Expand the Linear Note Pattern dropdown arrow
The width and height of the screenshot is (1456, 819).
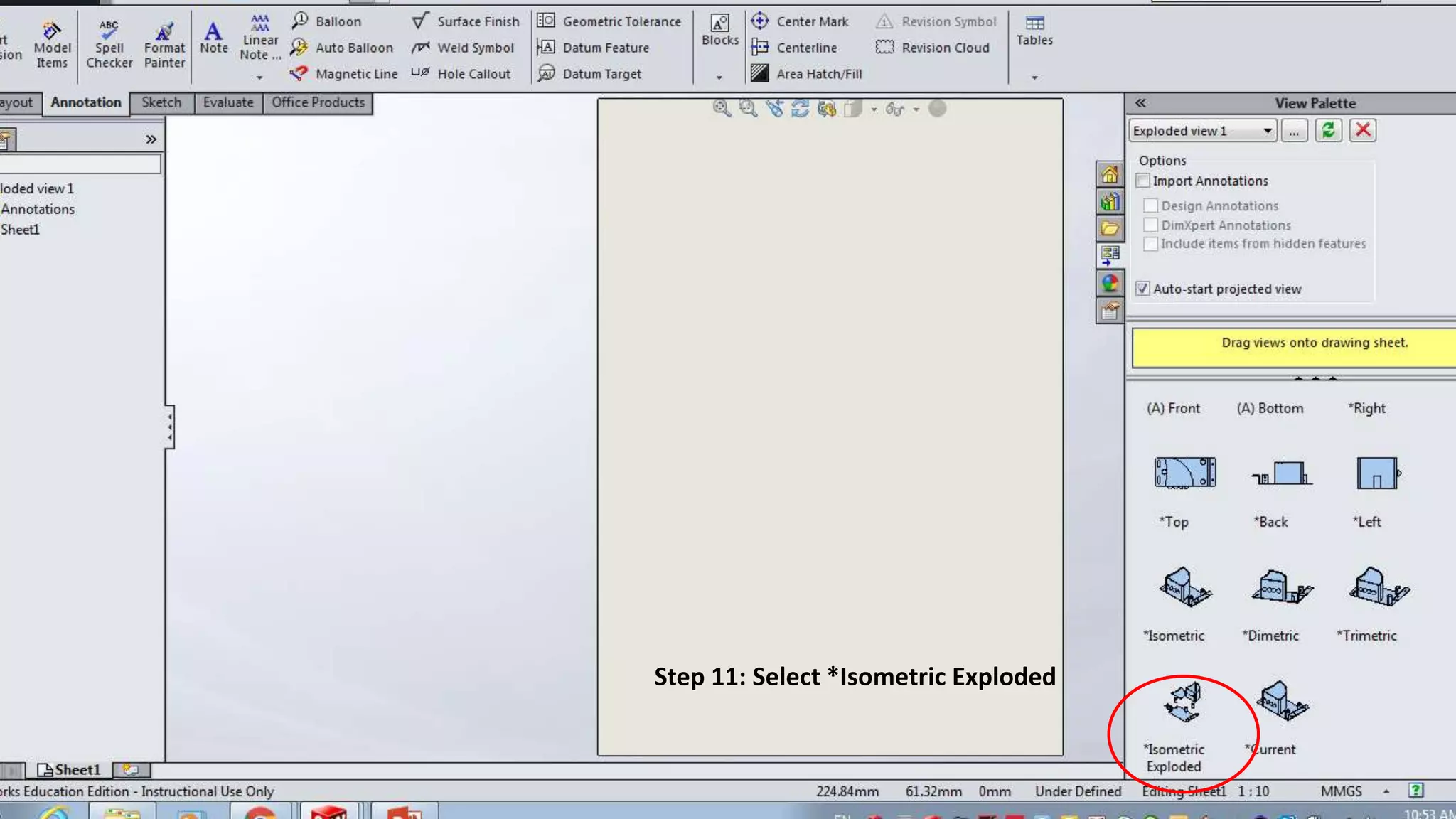259,77
